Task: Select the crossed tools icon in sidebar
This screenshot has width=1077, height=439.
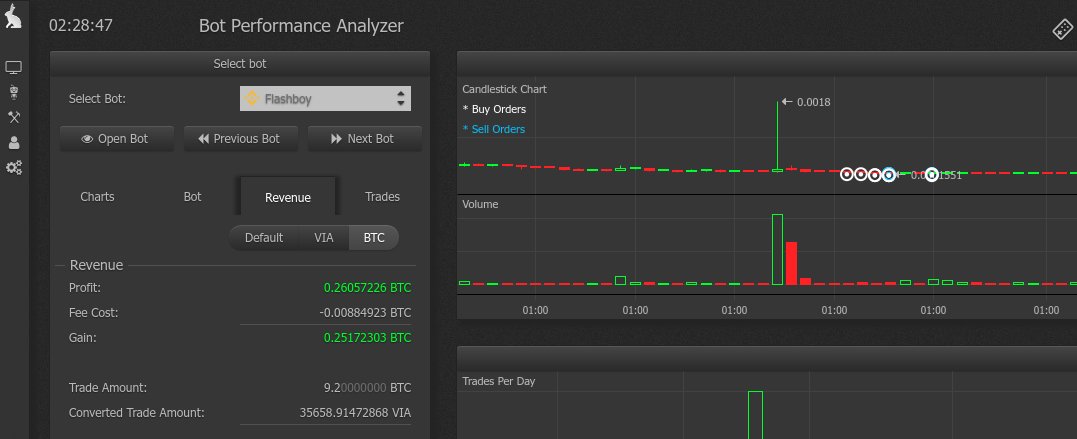Action: [14, 117]
